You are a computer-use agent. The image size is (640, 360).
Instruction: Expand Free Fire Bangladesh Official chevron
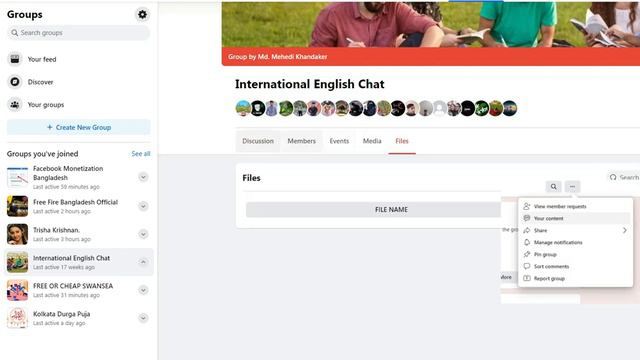click(143, 206)
